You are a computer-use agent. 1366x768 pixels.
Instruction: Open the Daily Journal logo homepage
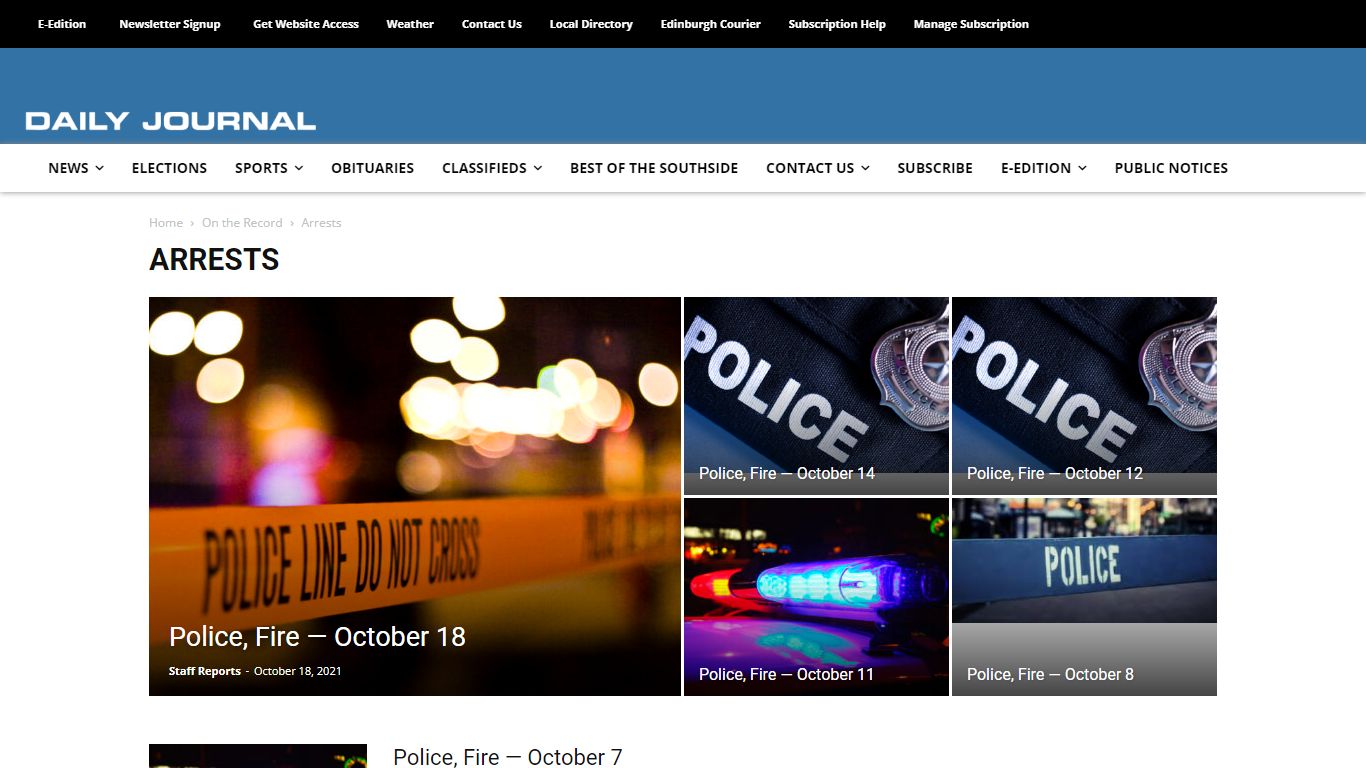(170, 121)
